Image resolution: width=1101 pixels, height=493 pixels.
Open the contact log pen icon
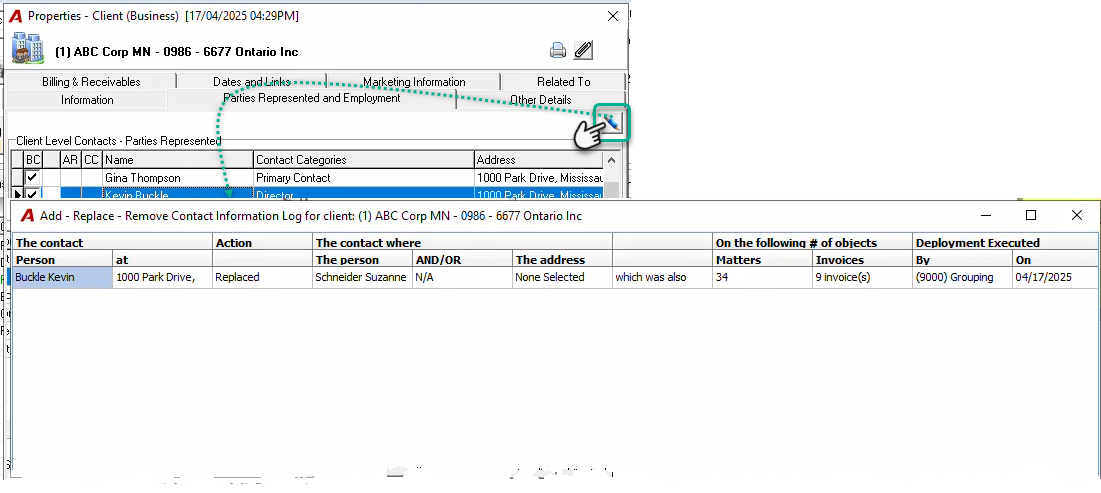(612, 123)
